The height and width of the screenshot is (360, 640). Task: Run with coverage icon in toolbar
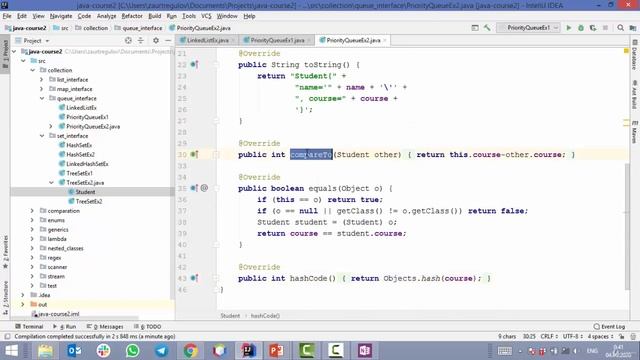pos(593,28)
